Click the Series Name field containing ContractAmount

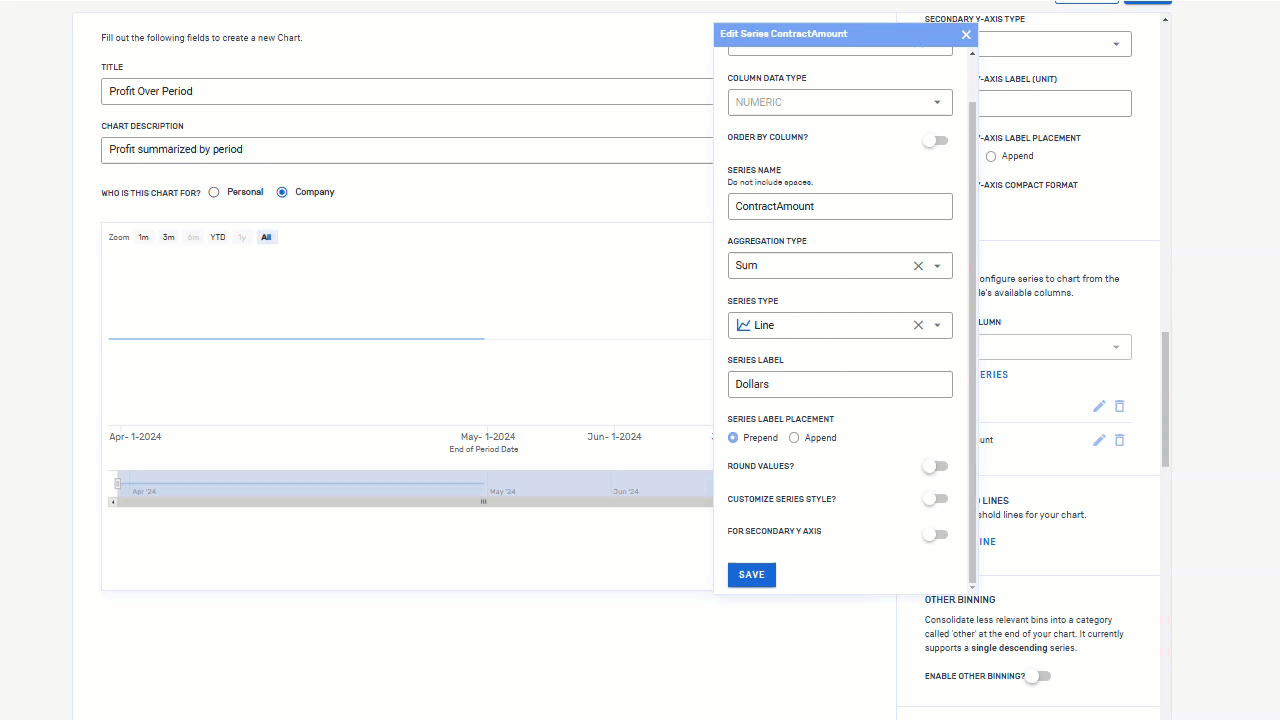click(x=840, y=206)
